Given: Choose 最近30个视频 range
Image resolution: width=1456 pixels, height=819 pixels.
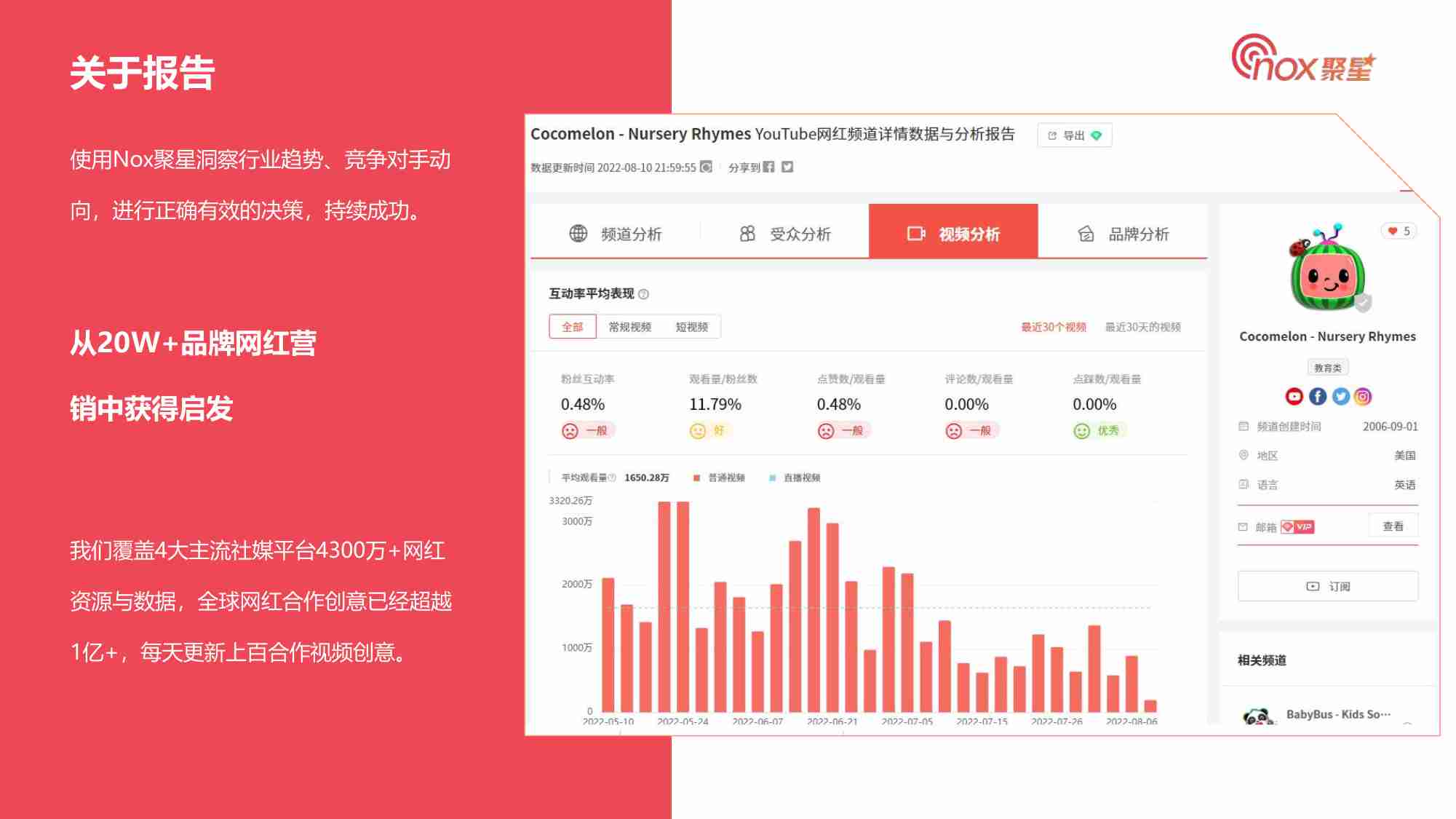Looking at the screenshot, I should (x=1053, y=327).
